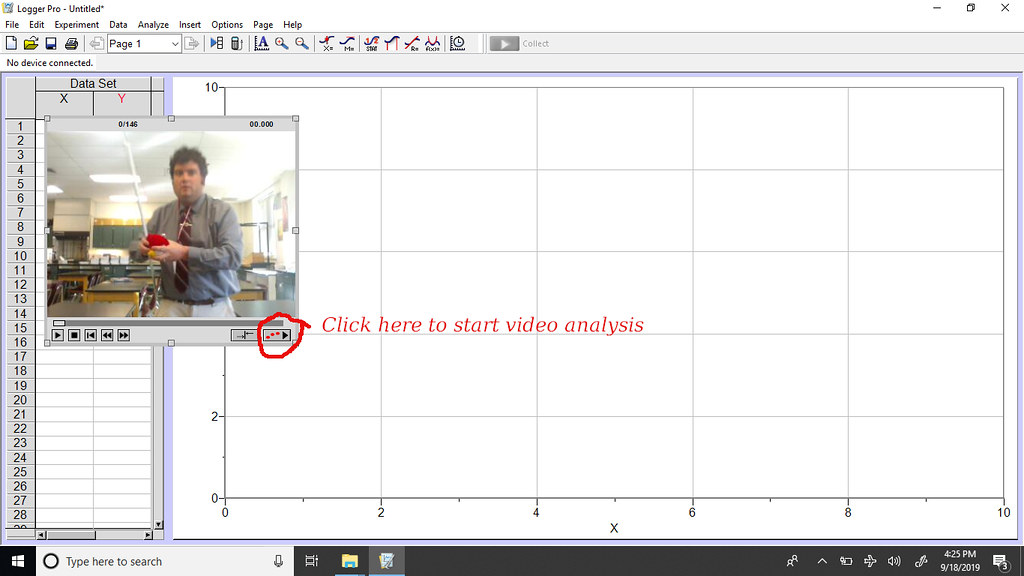
Task: Select the Examine tool on the toolbar
Action: pos(327,43)
